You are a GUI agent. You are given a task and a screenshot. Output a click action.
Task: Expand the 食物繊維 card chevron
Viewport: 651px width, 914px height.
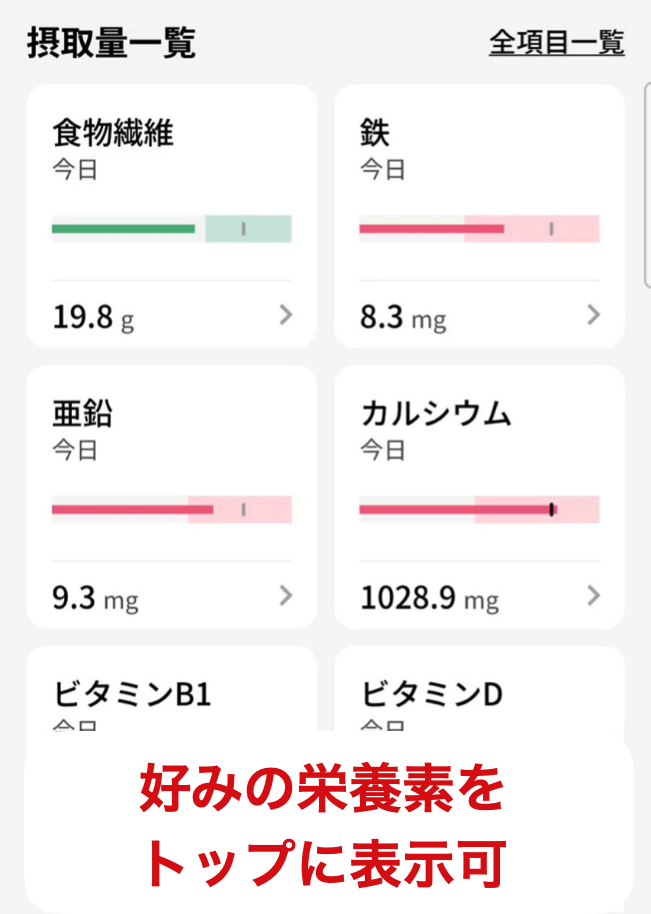[x=286, y=316]
